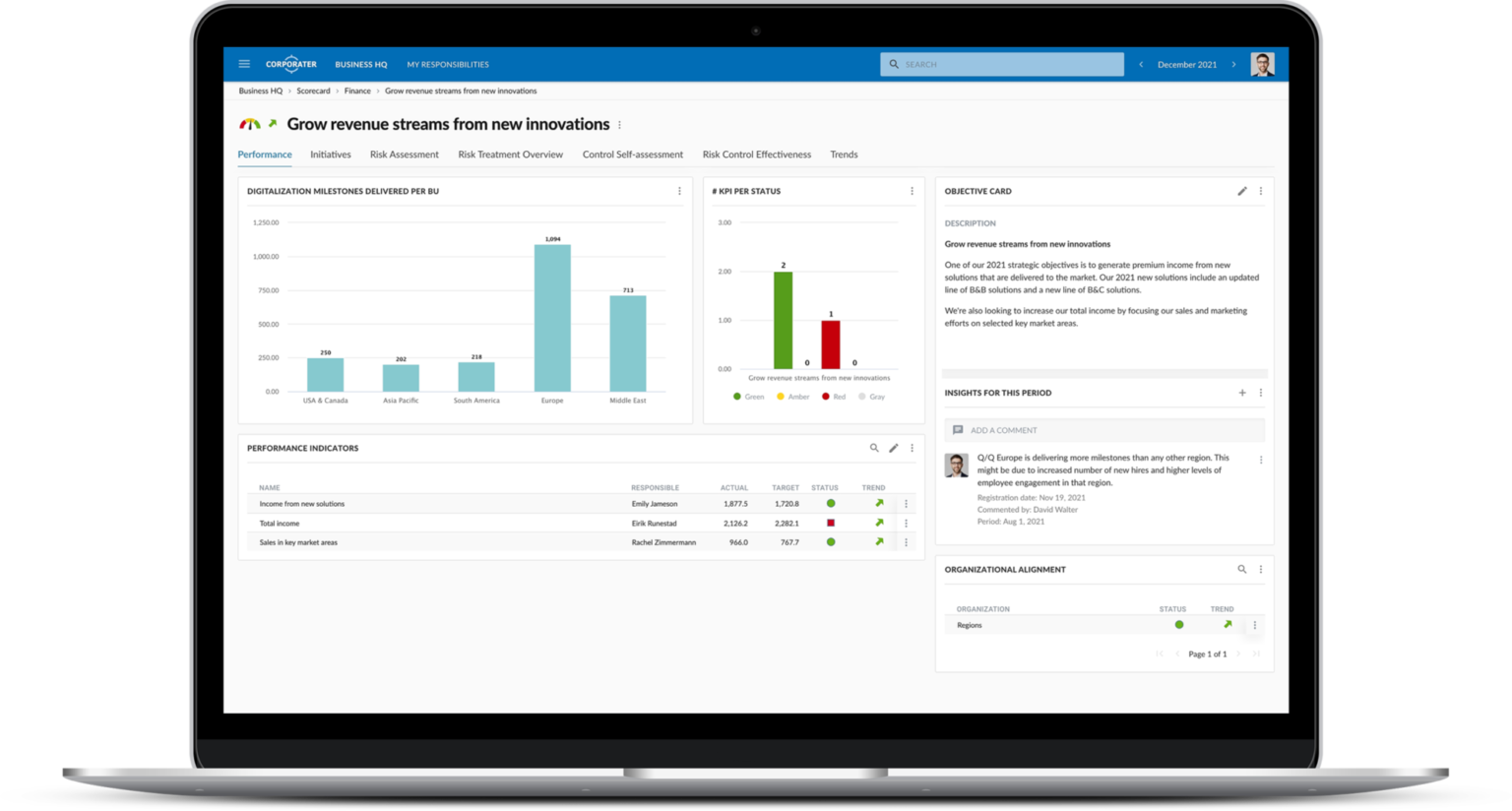Image resolution: width=1512 pixels, height=811 pixels.
Task: Edit the Objective Card with the pencil icon
Action: point(1242,191)
